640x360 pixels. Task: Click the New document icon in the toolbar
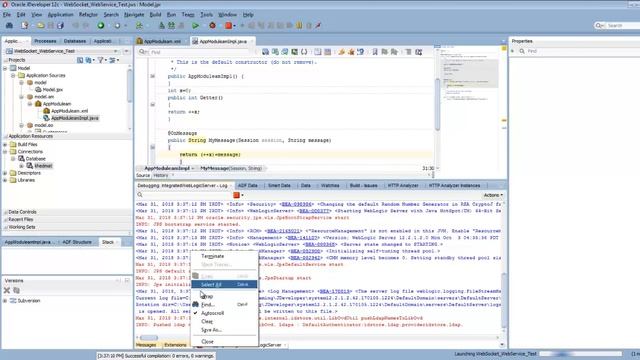coord(25,25)
